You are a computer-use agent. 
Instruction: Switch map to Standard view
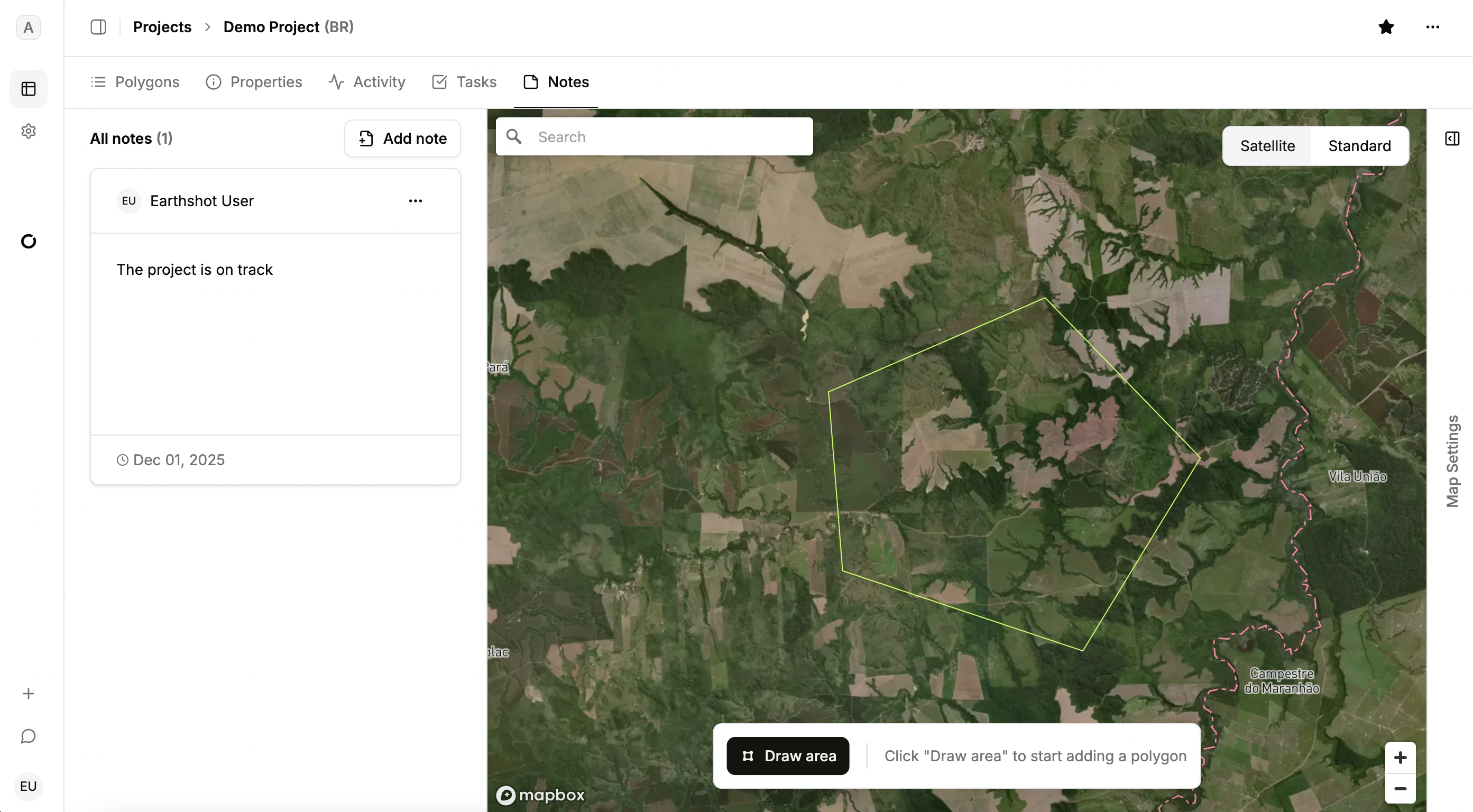click(x=1359, y=146)
